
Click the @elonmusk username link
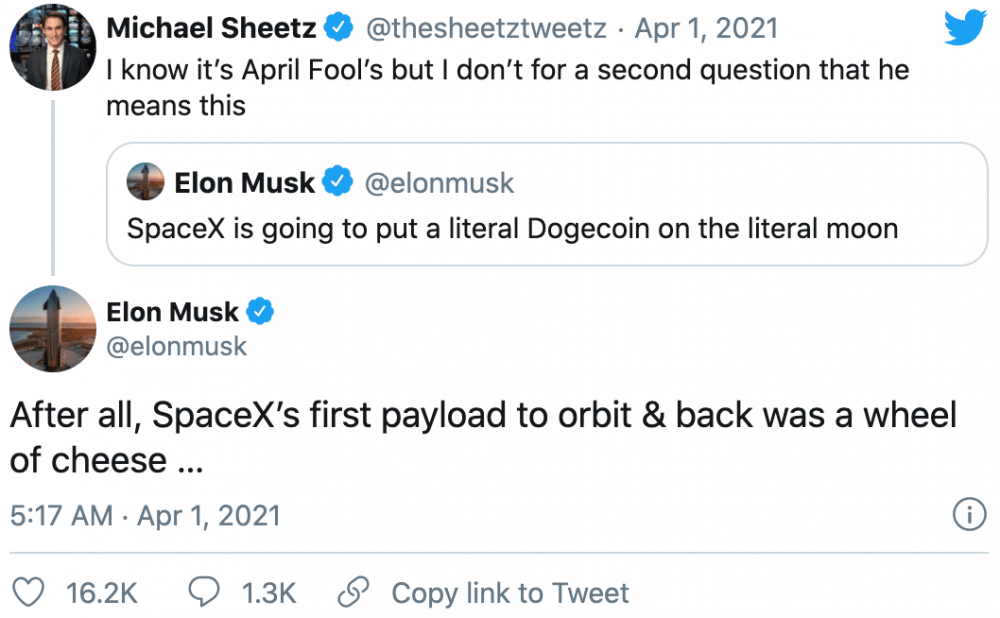177,346
